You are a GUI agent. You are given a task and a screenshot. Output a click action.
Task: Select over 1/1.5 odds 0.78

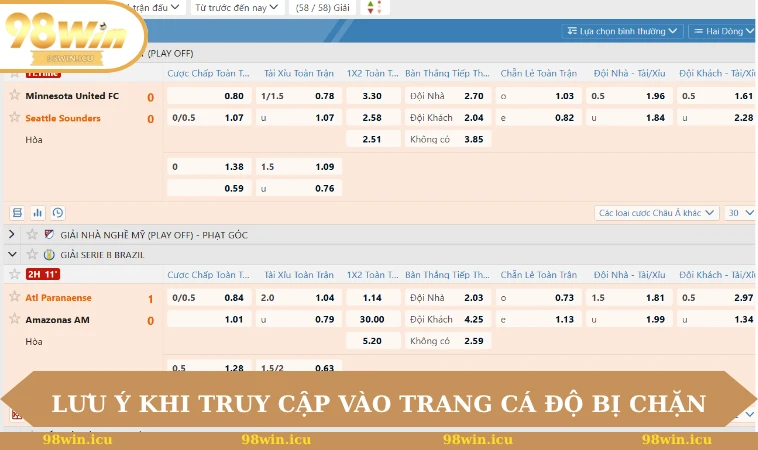298,96
